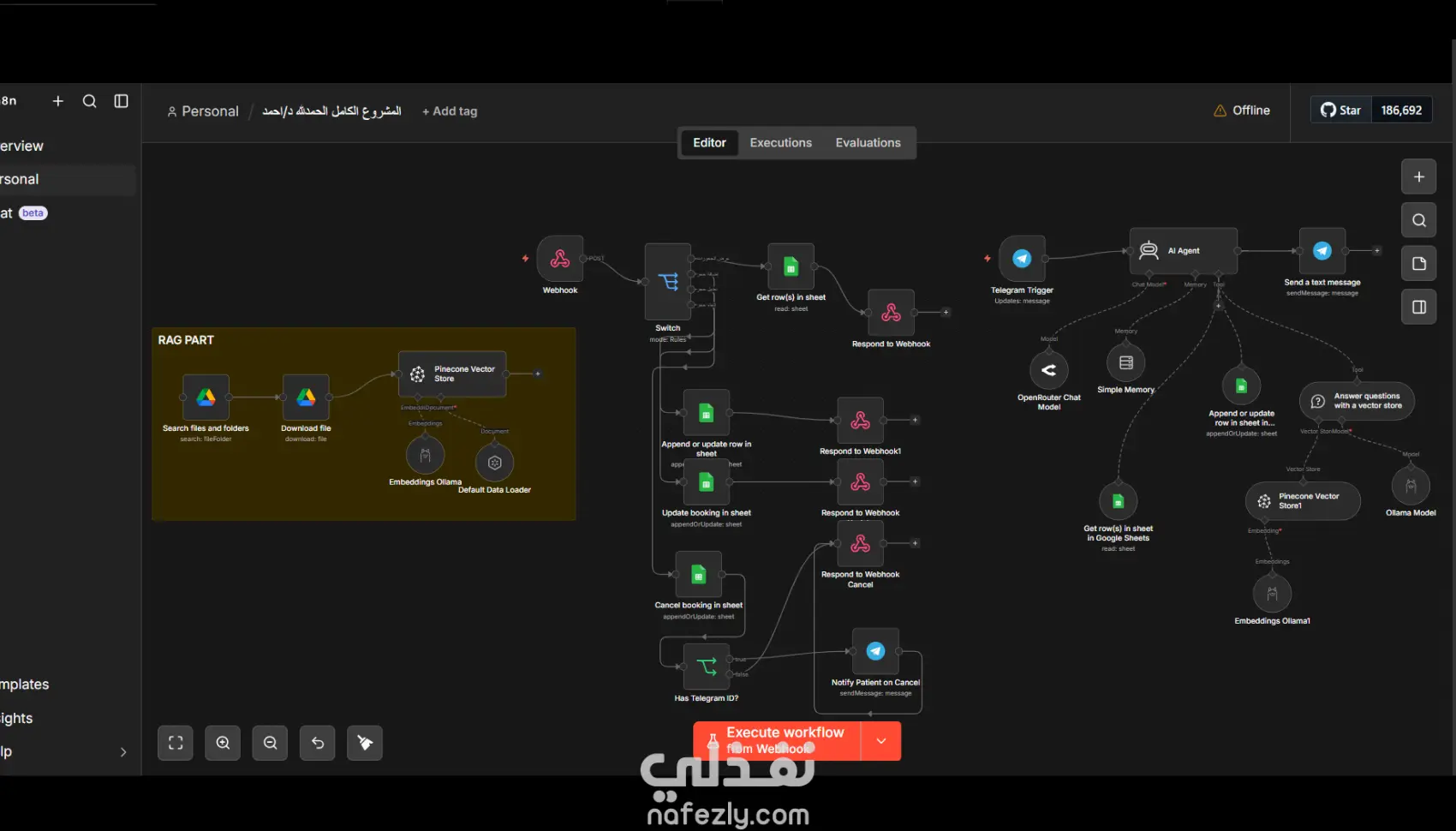
Task: Click the GitHub Star button
Action: 1341,111
